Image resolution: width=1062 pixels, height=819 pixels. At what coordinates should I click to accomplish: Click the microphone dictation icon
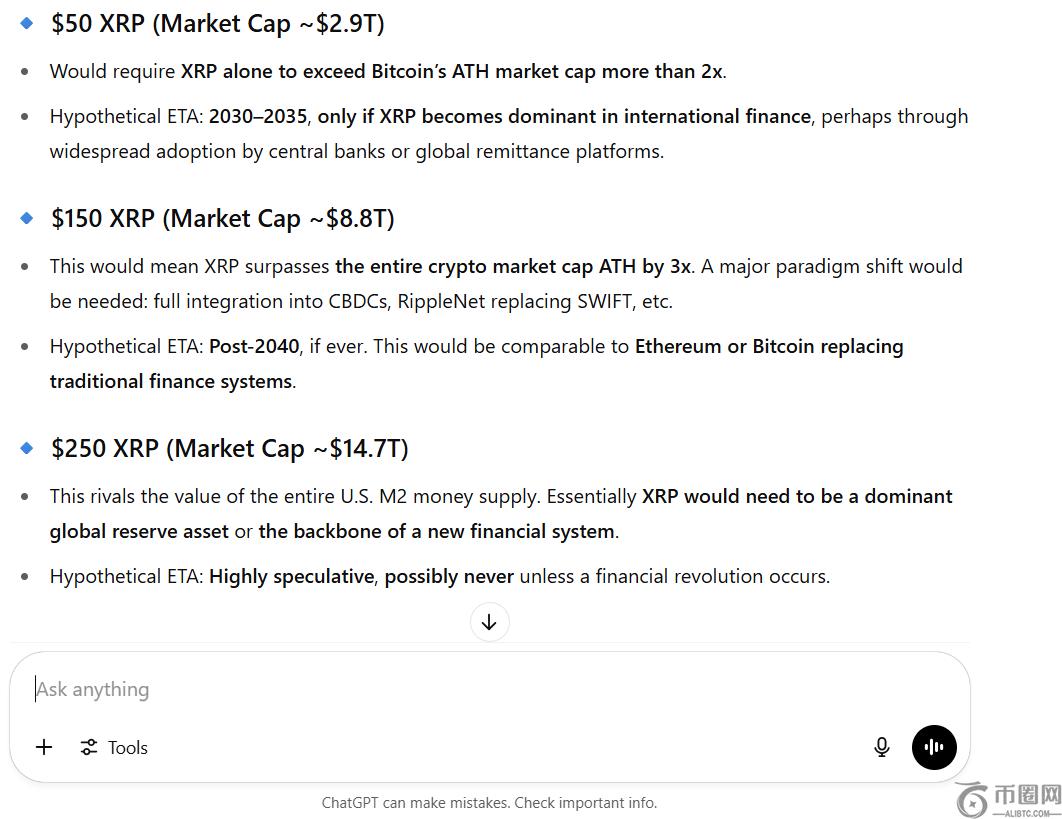[881, 747]
